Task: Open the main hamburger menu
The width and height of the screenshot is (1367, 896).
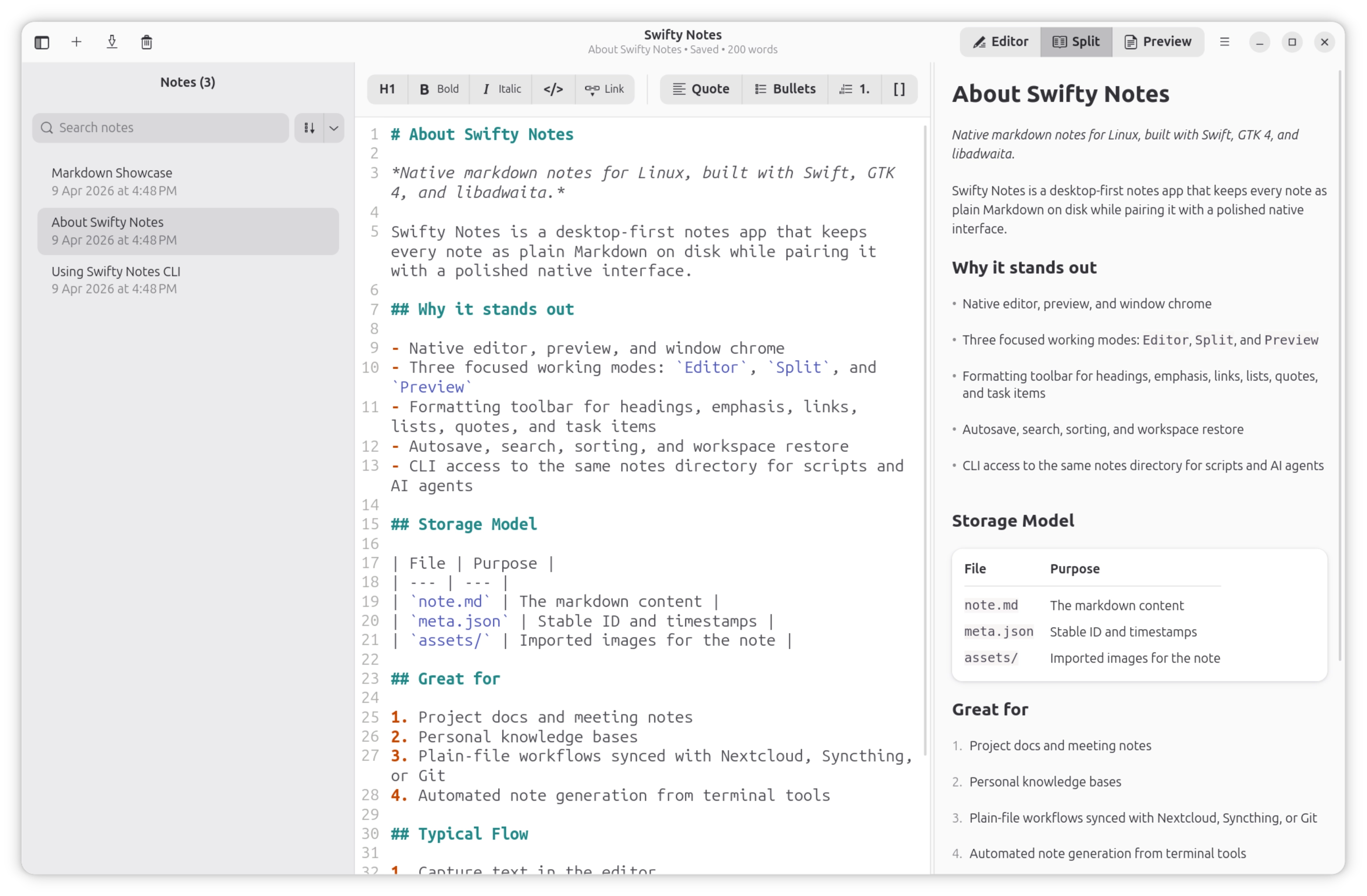Action: coord(1225,41)
